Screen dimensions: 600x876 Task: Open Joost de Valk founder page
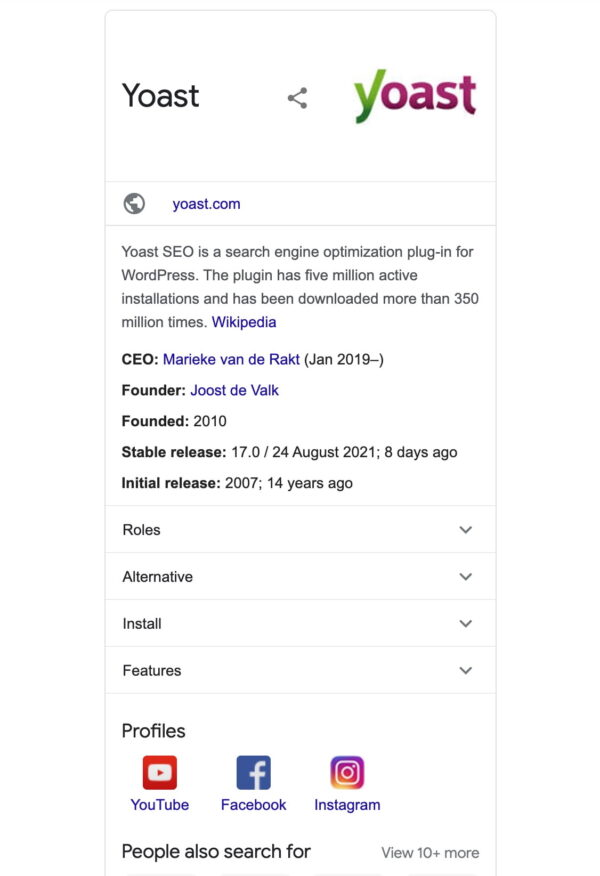[x=233, y=390]
